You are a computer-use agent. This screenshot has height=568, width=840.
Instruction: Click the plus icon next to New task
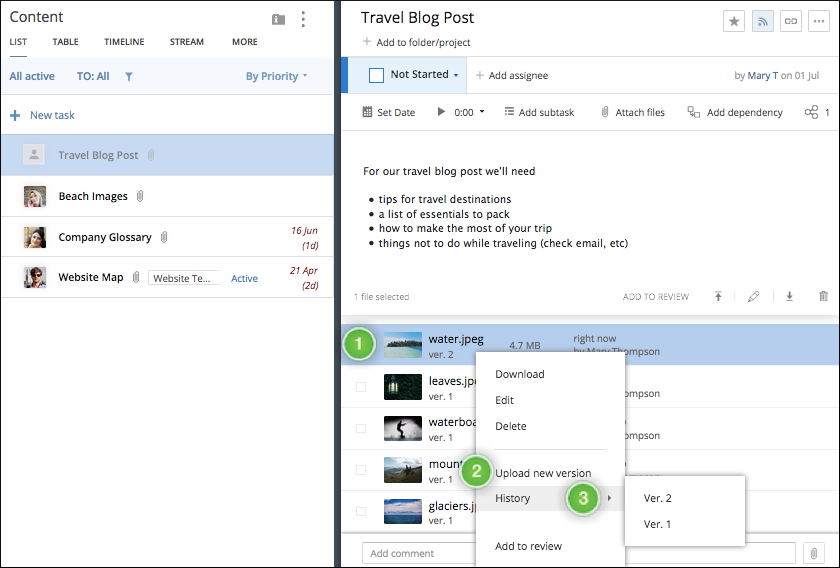click(15, 115)
